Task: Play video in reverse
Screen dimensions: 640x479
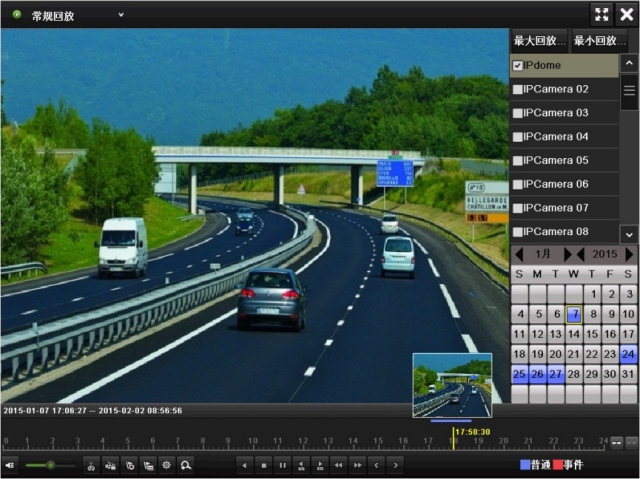Action: click(x=244, y=465)
